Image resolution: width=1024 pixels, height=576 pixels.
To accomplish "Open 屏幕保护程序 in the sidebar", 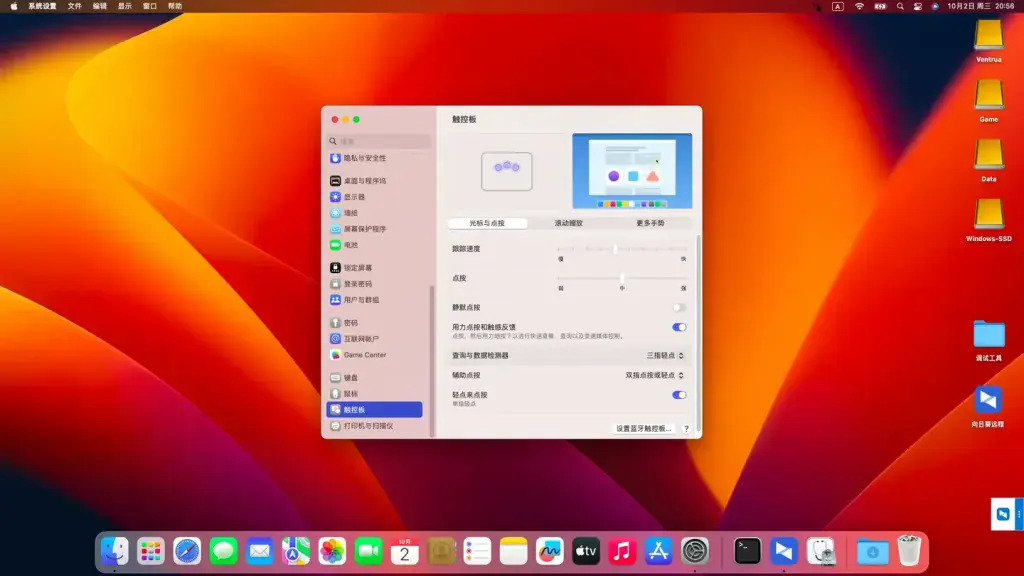I will [x=374, y=229].
